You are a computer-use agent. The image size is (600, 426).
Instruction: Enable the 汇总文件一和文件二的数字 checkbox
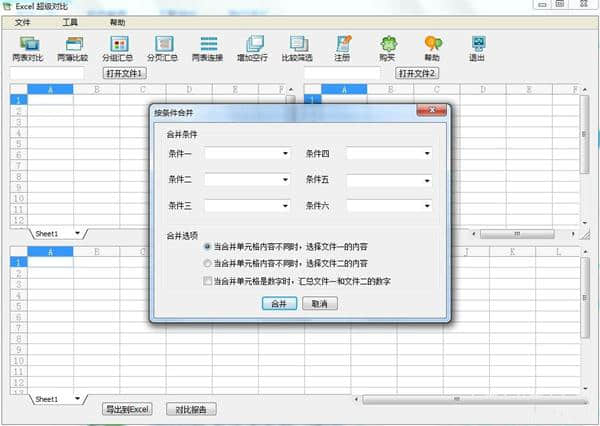point(207,281)
